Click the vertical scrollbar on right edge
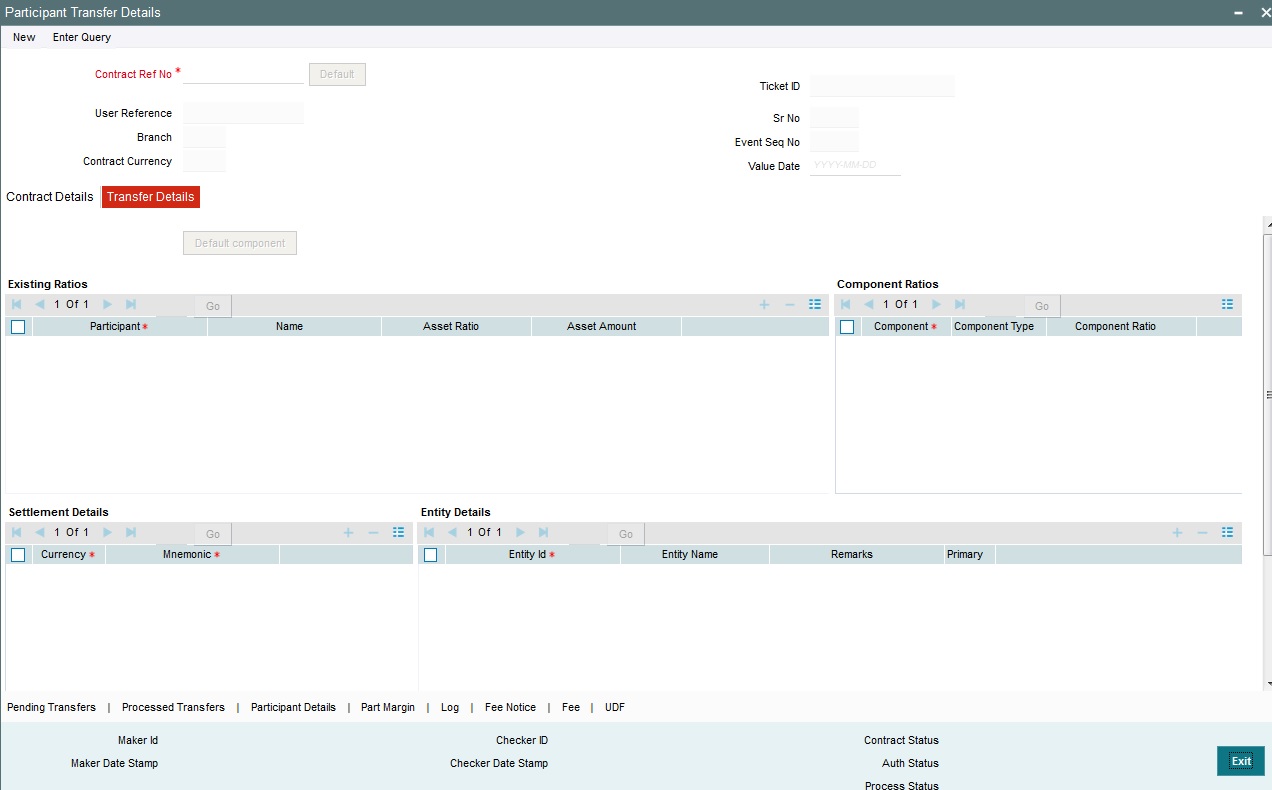The height and width of the screenshot is (790, 1272). click(1268, 395)
